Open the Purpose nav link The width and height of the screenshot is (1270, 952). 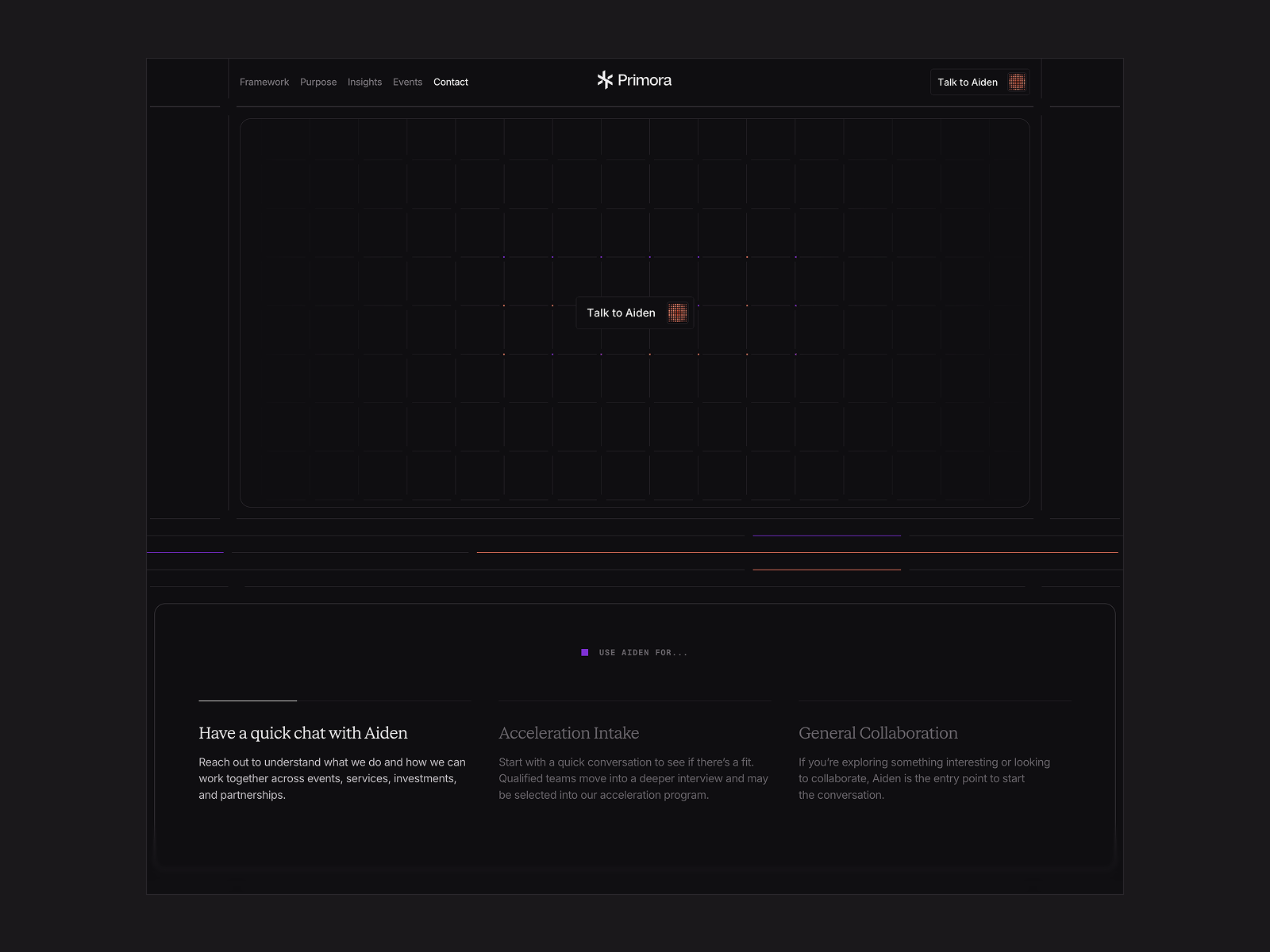tap(318, 83)
